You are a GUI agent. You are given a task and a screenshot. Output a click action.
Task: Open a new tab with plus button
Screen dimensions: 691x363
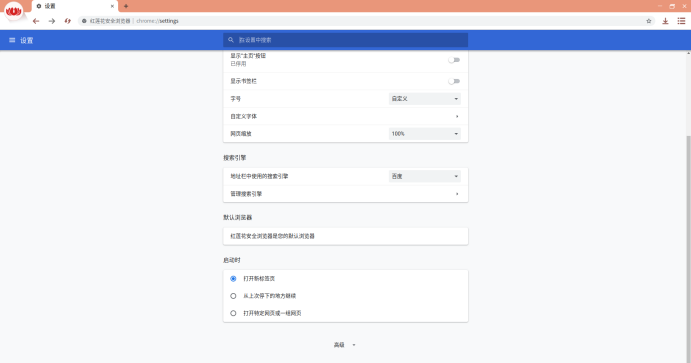tap(126, 6)
